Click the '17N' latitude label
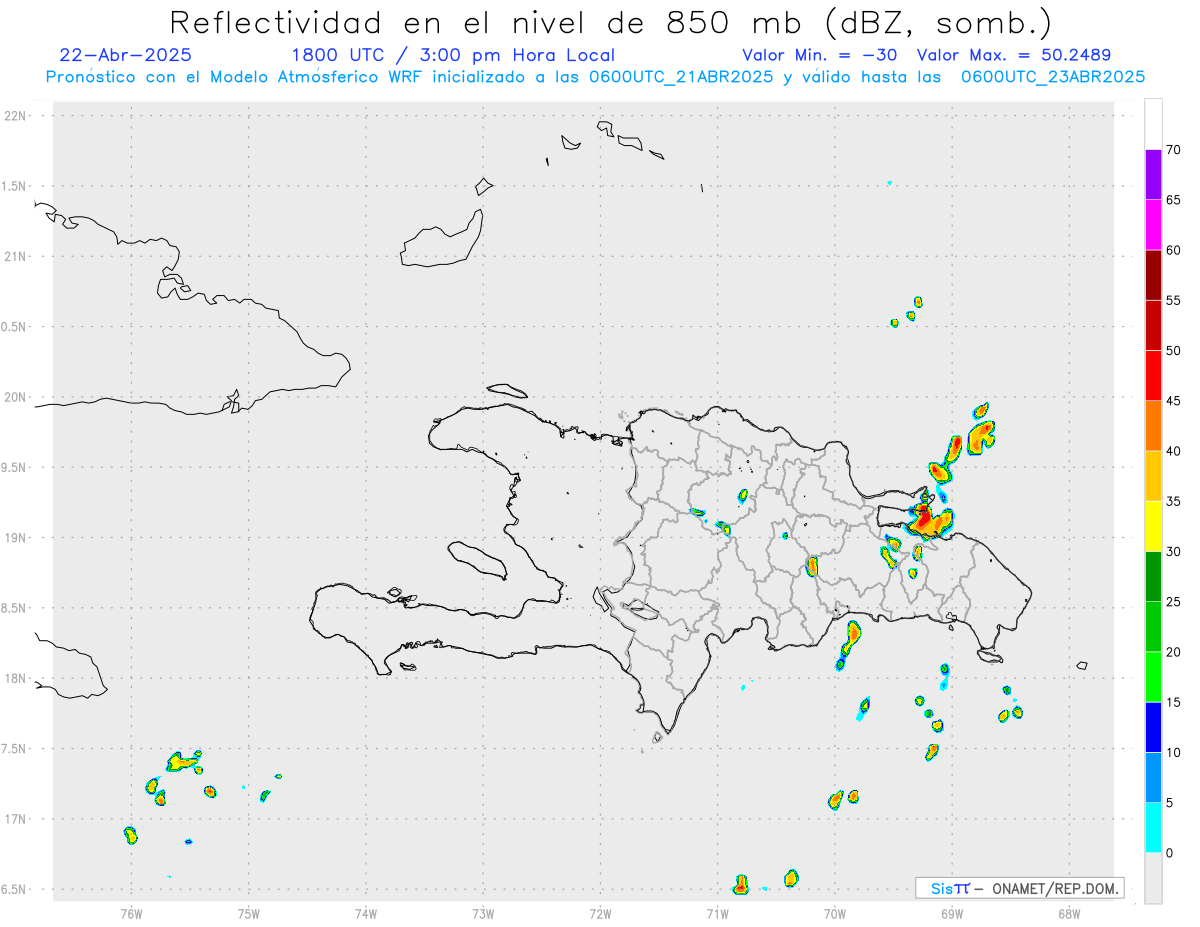Image resolution: width=1200 pixels, height=927 pixels. pos(17,819)
